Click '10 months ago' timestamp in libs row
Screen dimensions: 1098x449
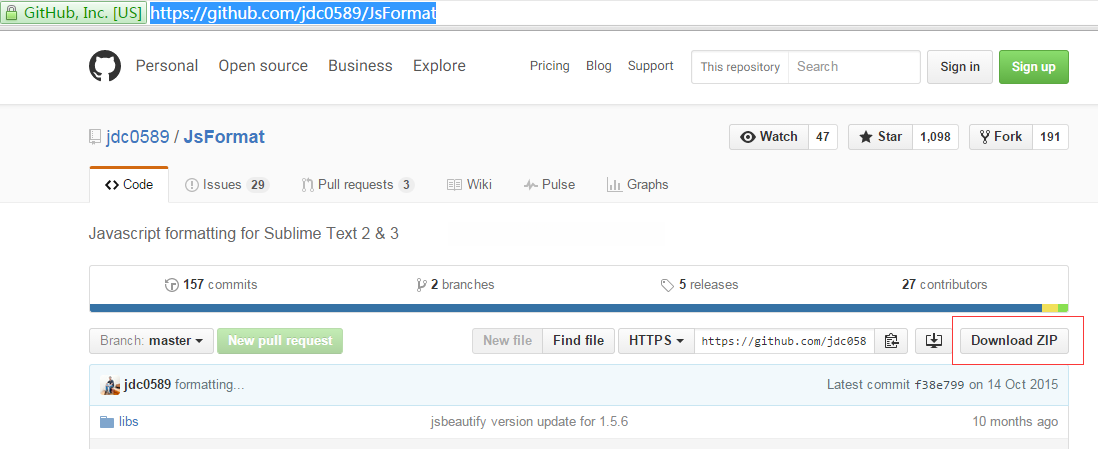point(1015,422)
